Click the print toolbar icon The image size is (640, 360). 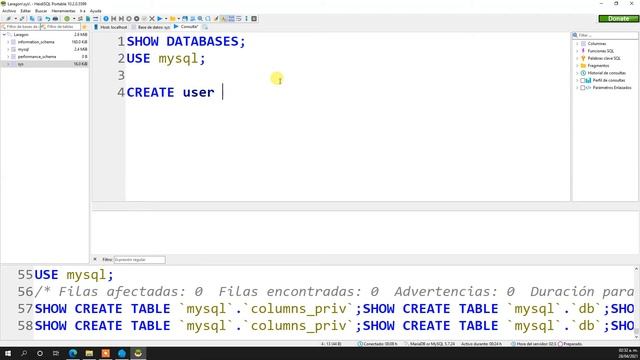tap(55, 19)
